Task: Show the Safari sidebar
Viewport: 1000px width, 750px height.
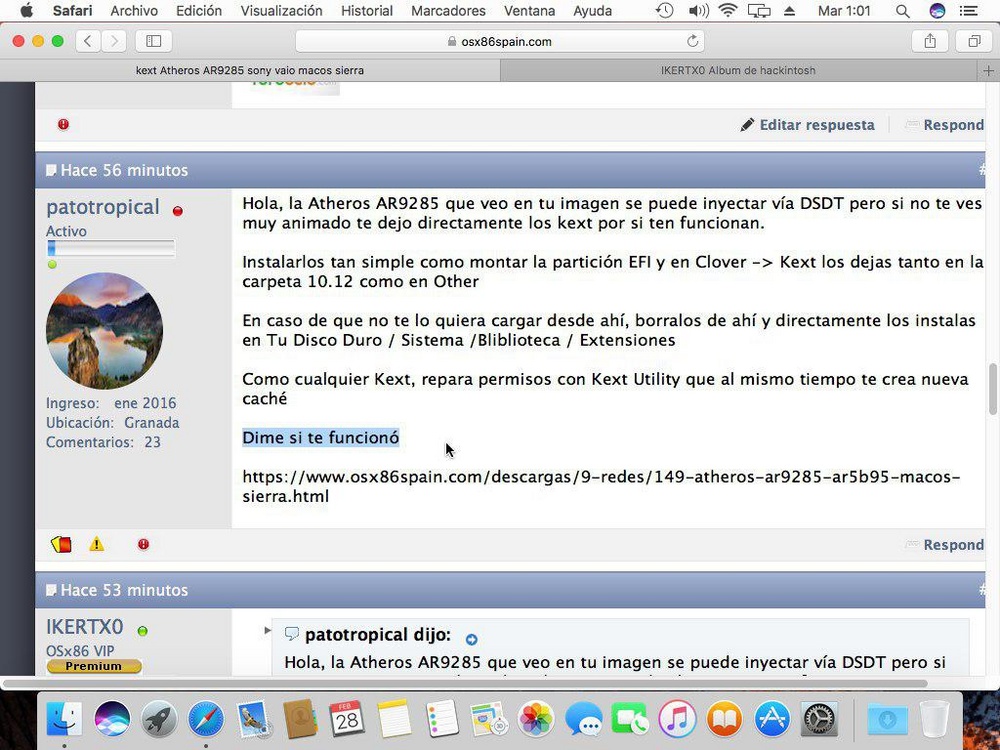Action: click(154, 41)
